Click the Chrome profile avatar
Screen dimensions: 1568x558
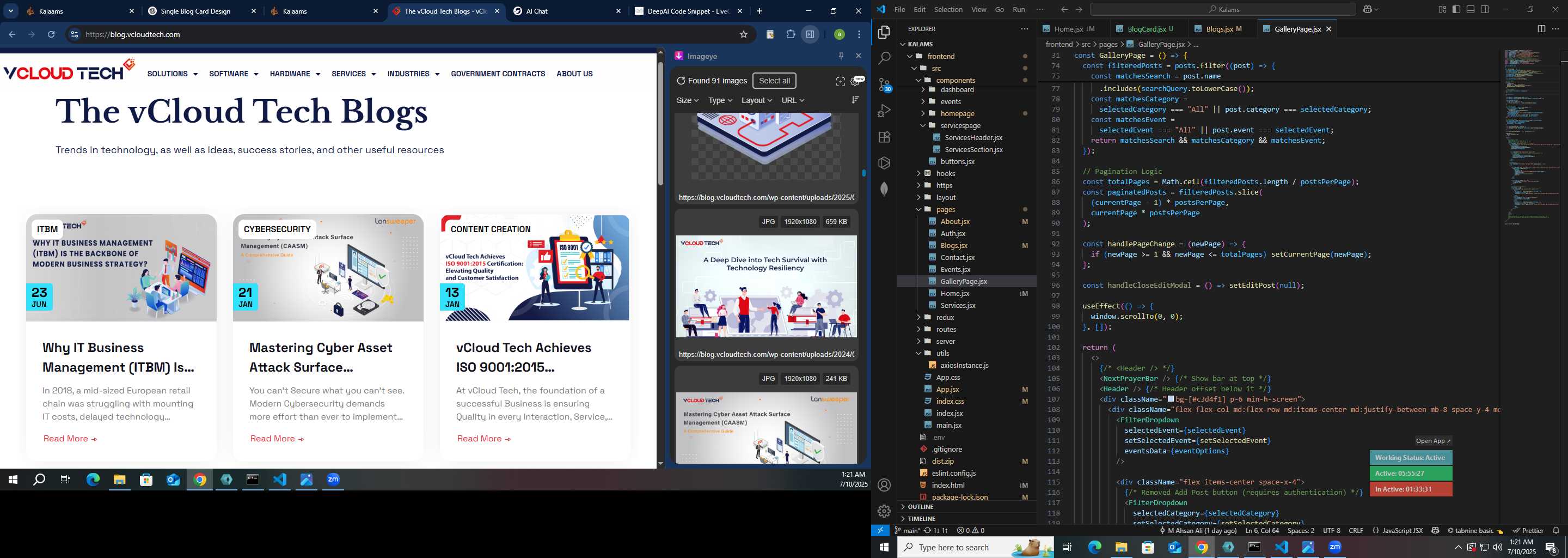(x=840, y=34)
